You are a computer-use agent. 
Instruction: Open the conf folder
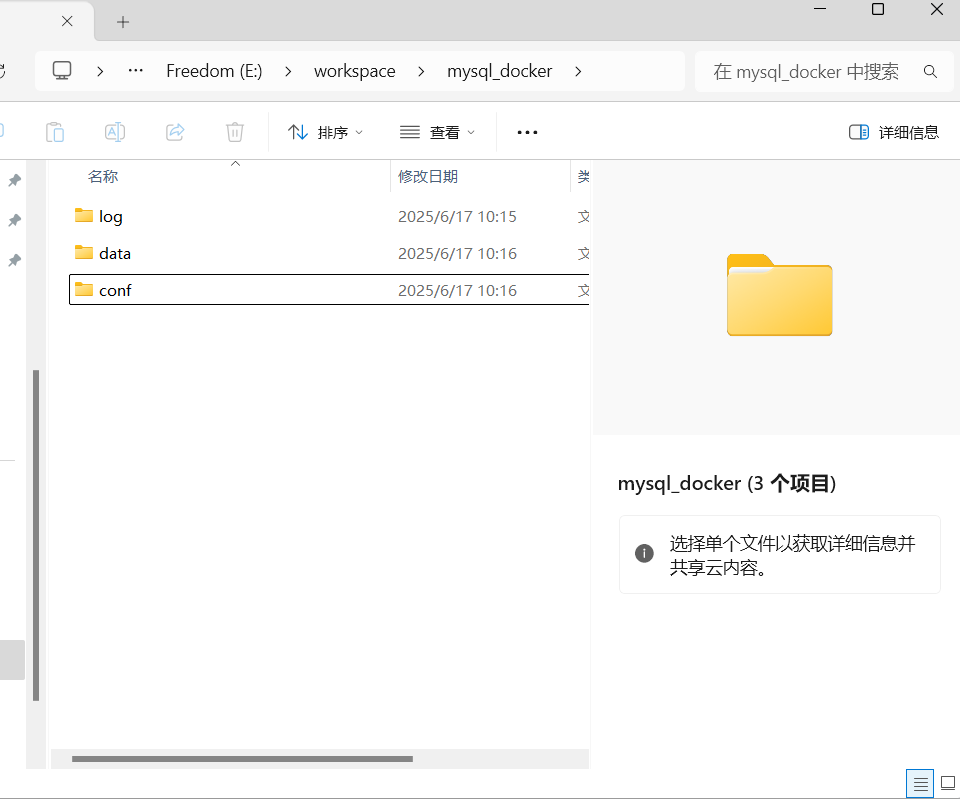115,290
